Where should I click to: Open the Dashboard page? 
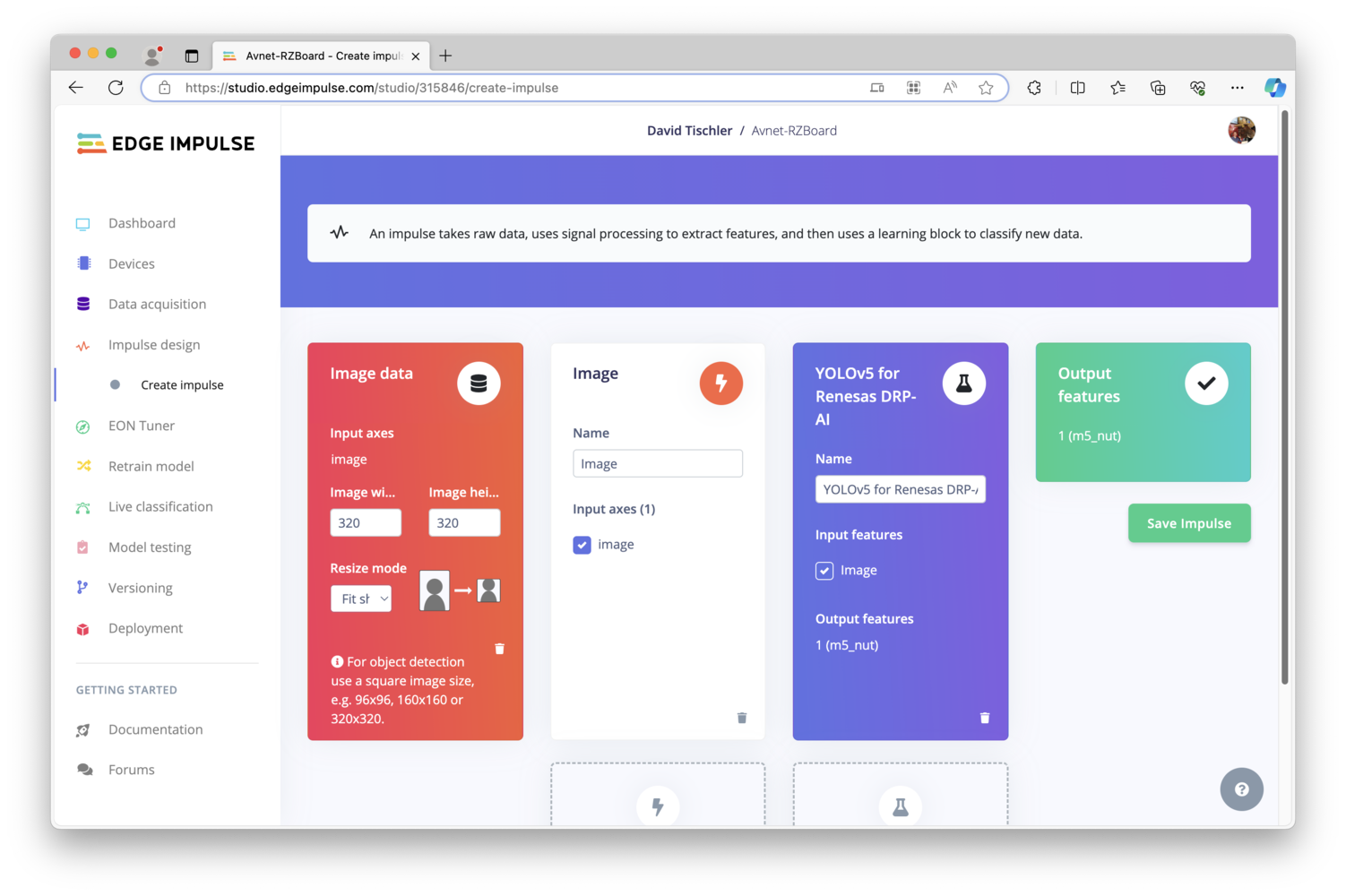coord(142,223)
